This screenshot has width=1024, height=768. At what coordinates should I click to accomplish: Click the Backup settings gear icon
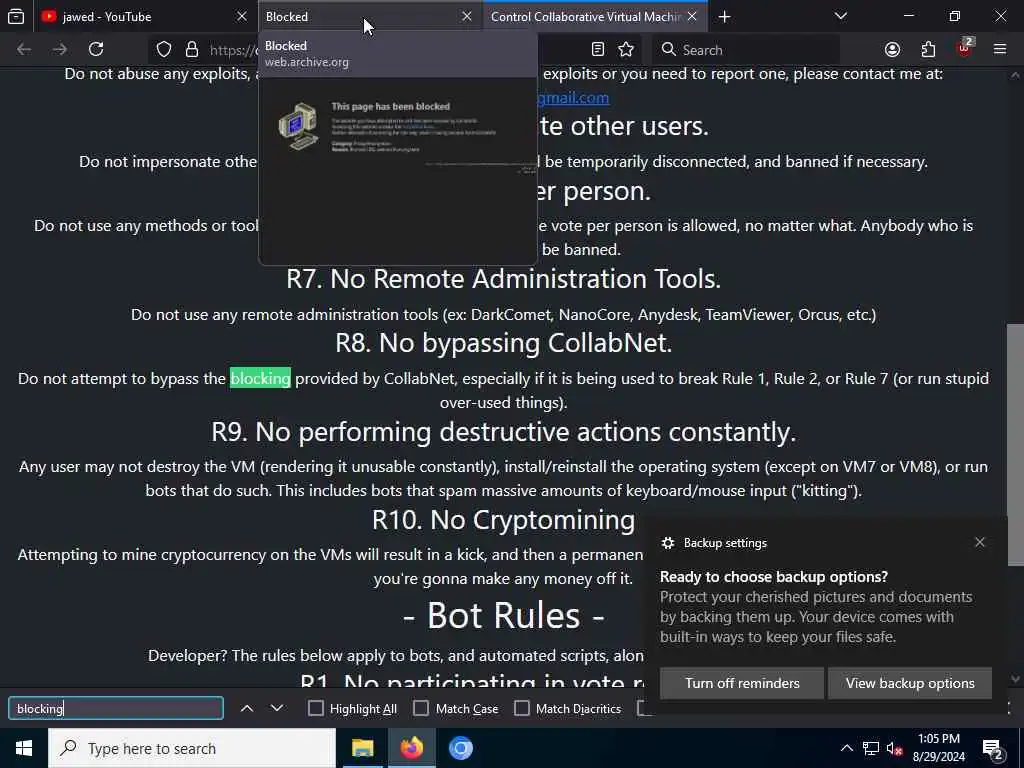point(667,543)
